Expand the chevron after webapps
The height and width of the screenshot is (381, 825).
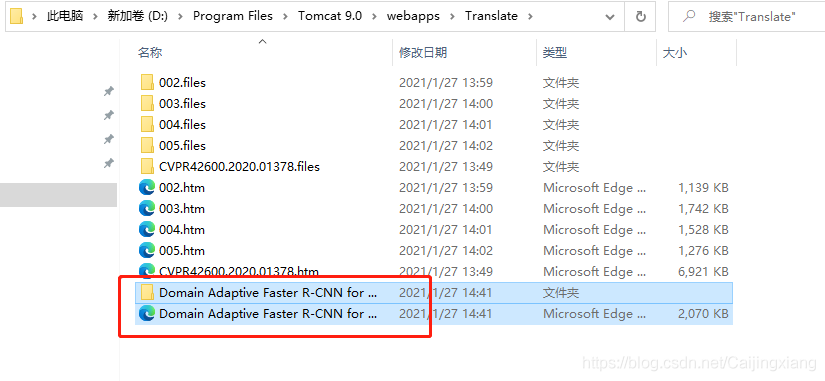click(452, 16)
